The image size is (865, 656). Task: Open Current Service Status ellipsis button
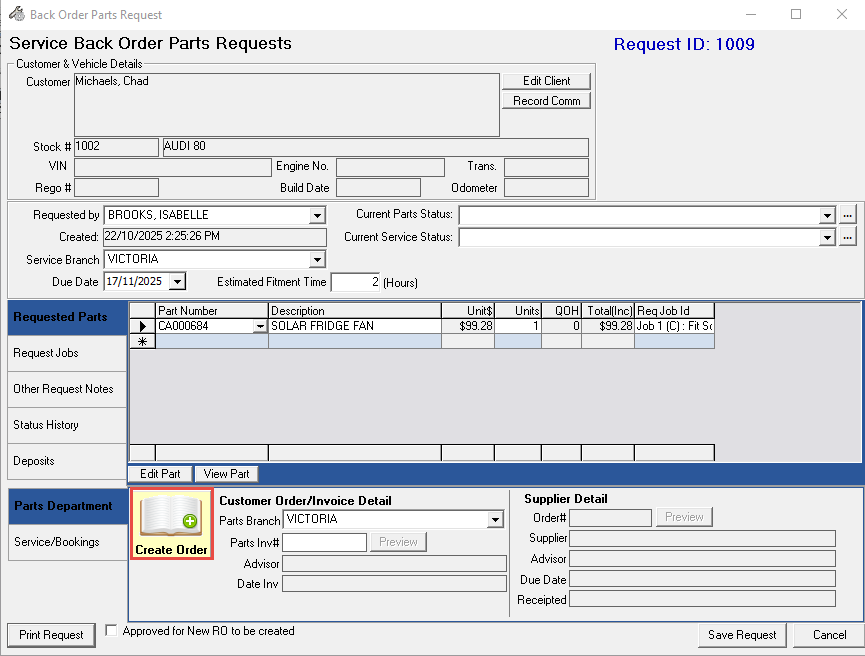pos(848,237)
